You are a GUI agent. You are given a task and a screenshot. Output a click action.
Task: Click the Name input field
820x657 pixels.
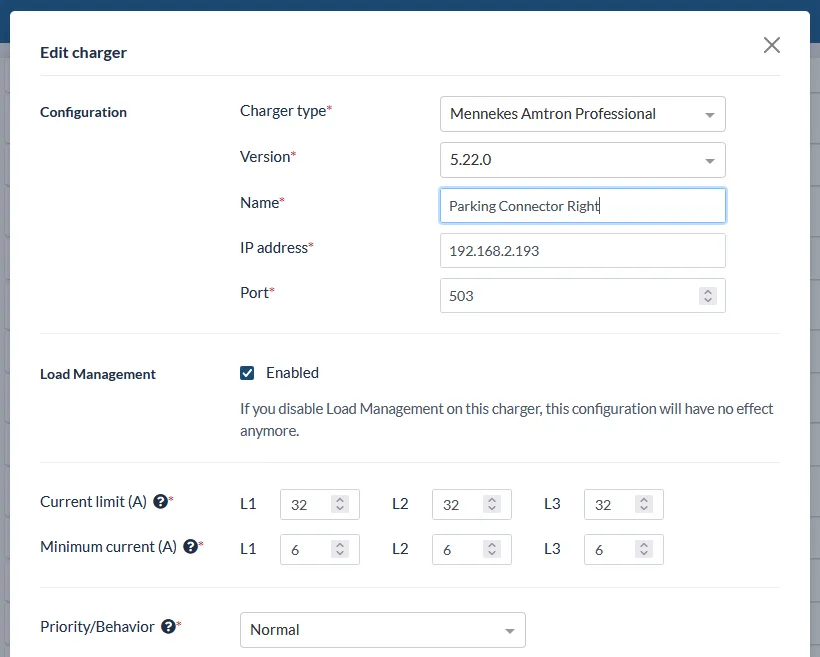582,206
